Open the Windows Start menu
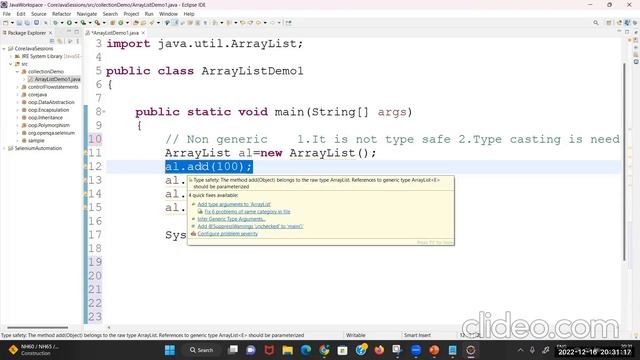This screenshot has height=360, width=640. (170, 350)
